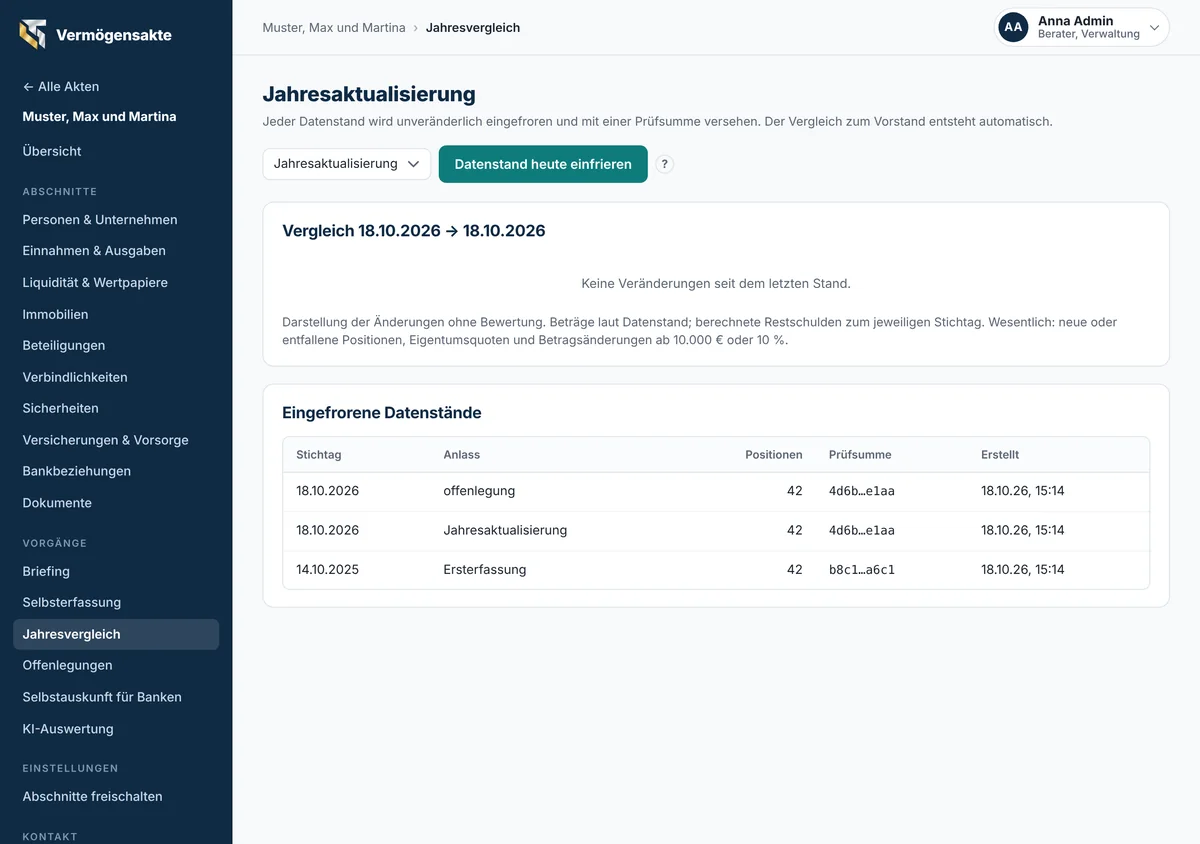The height and width of the screenshot is (844, 1200).
Task: Click Eingefrorene Datenstände heading
Action: click(382, 412)
